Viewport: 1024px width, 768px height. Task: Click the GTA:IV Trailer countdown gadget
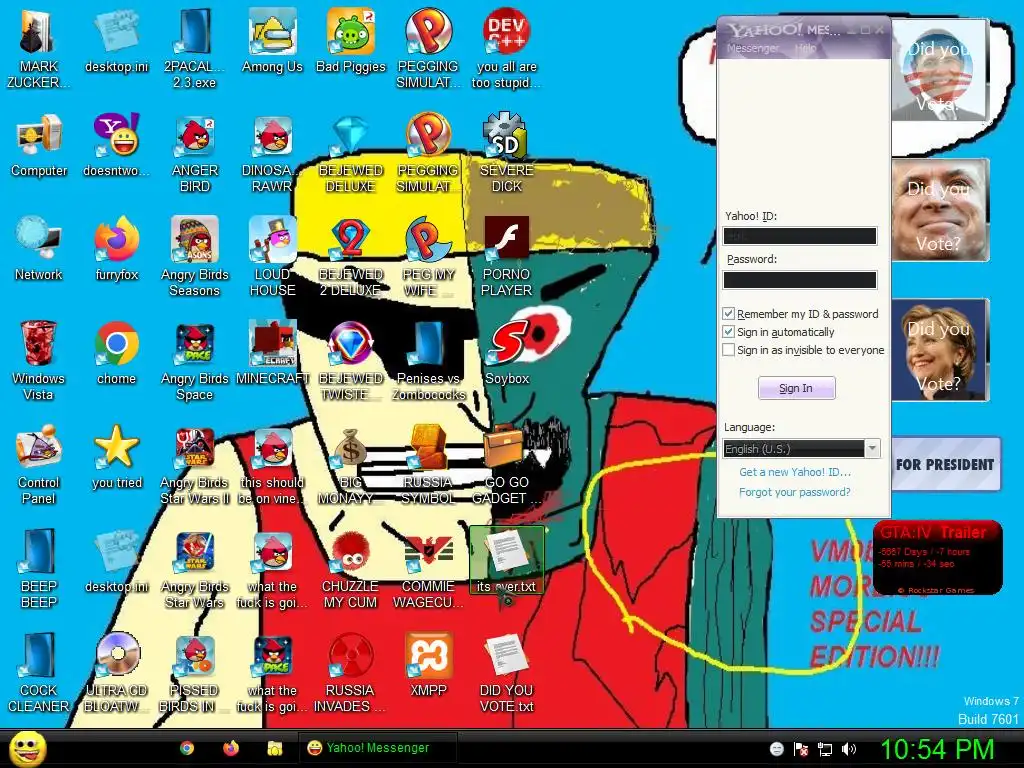(937, 557)
